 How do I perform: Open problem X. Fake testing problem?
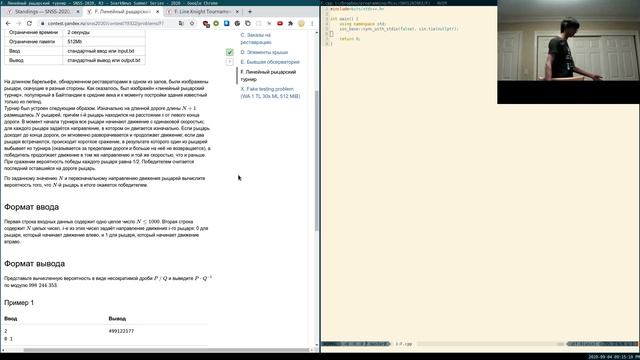click(270, 93)
